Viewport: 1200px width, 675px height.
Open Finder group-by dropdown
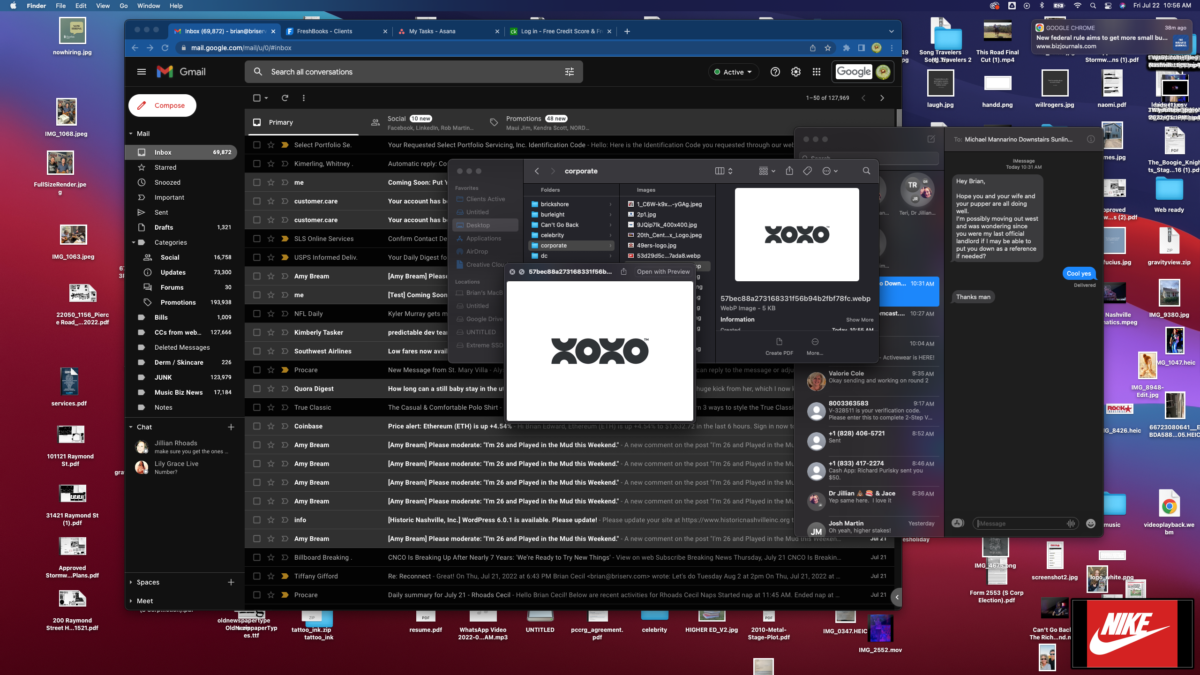tap(765, 171)
